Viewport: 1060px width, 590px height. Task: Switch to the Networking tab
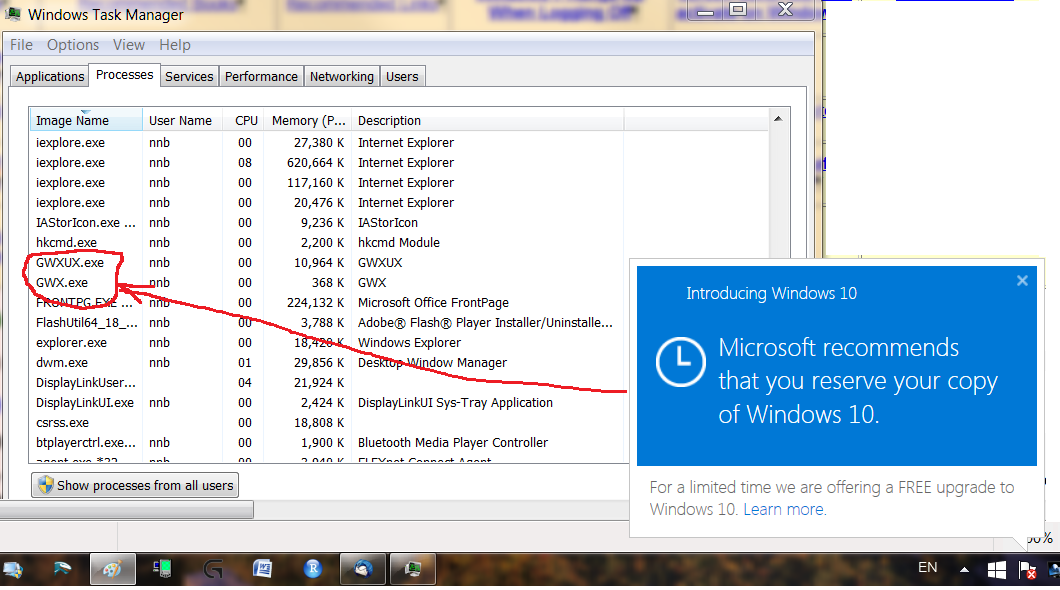tap(342, 75)
